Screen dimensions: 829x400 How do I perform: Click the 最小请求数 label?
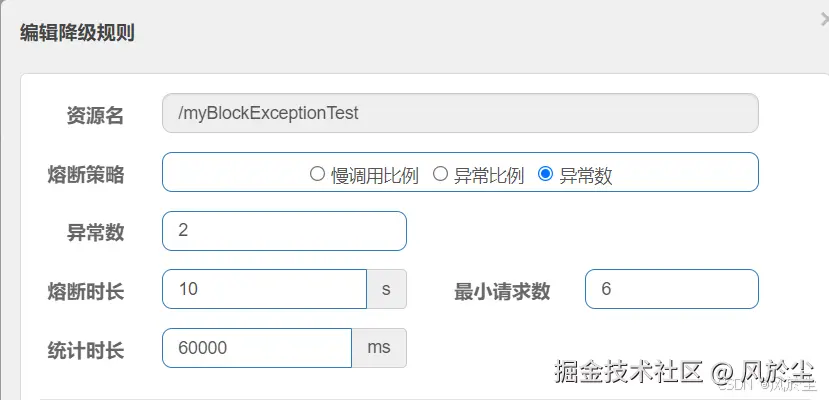click(x=502, y=291)
